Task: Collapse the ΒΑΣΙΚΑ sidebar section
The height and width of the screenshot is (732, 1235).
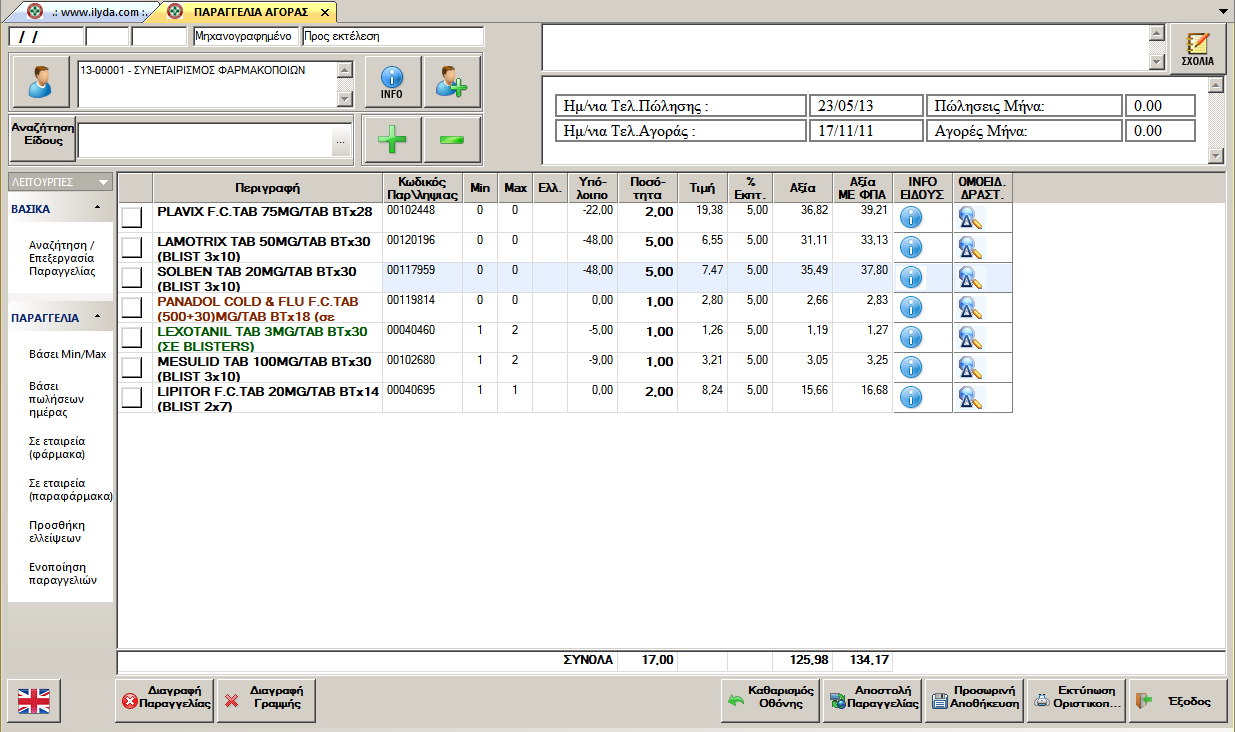Action: (97, 208)
